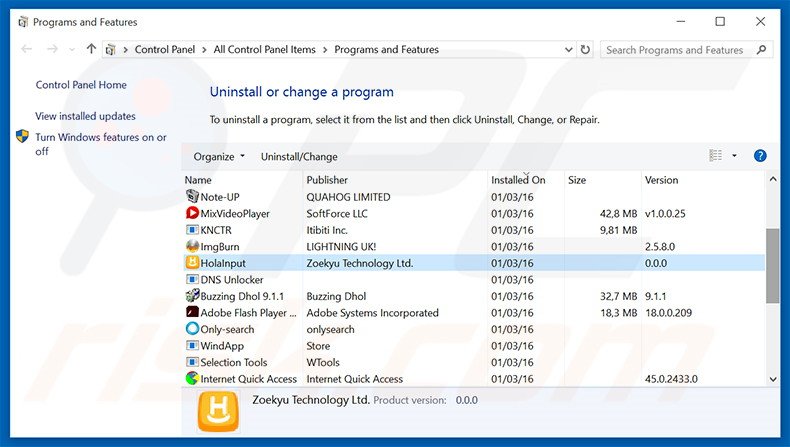Image resolution: width=790 pixels, height=447 pixels.
Task: Click the Only-search circle icon
Action: point(192,329)
